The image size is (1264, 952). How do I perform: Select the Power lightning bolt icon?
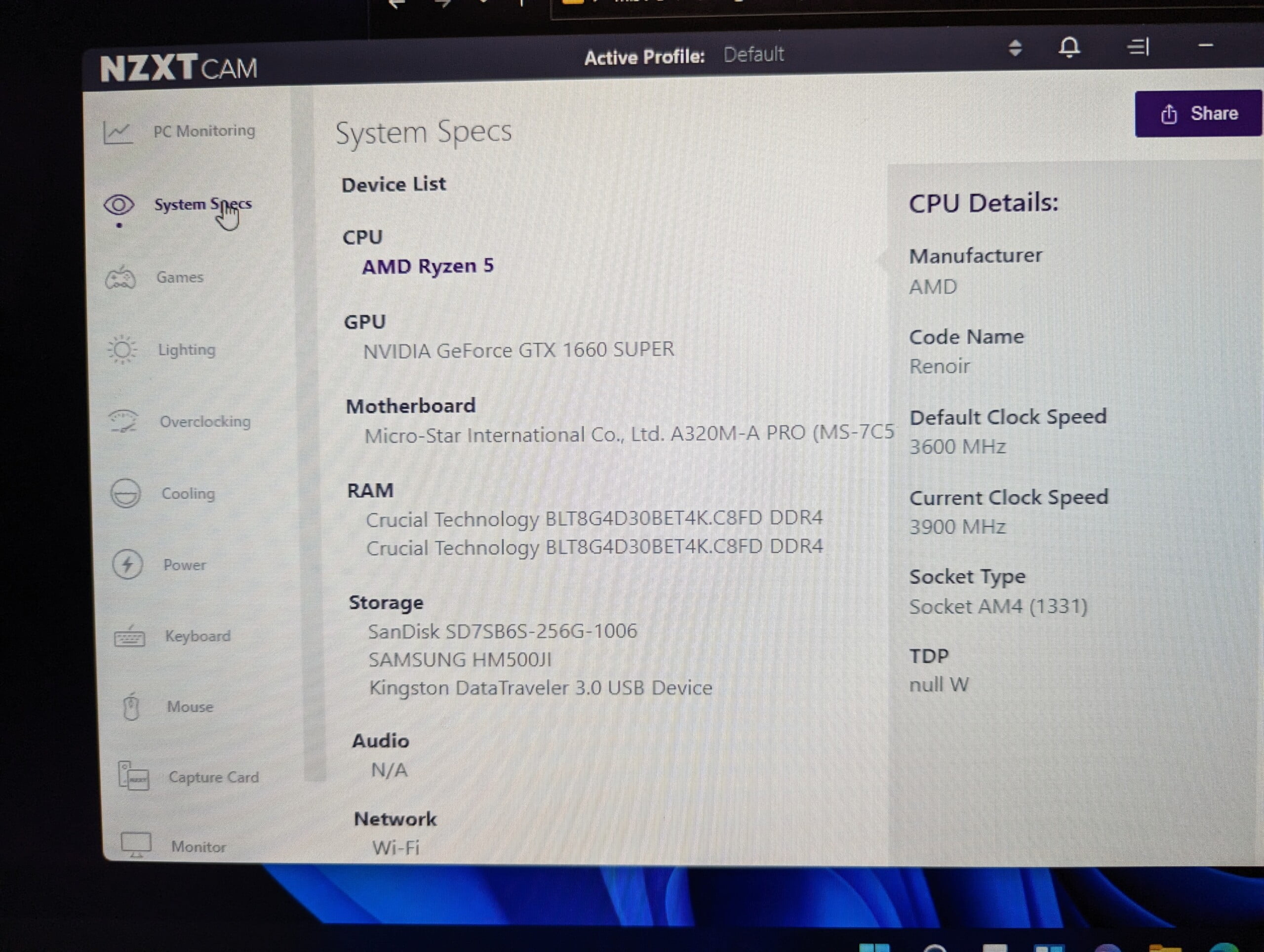coord(127,564)
